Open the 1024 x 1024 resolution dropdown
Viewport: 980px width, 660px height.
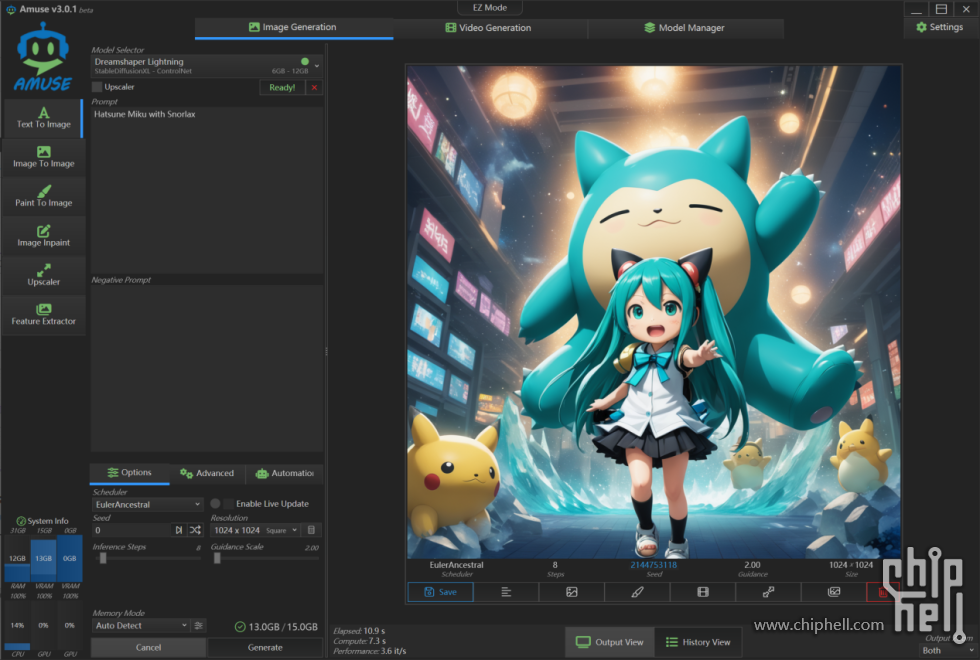[x=256, y=530]
